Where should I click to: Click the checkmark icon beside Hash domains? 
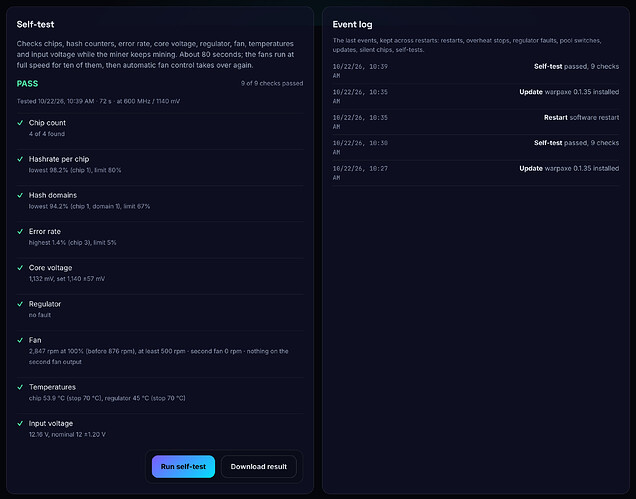coord(20,195)
